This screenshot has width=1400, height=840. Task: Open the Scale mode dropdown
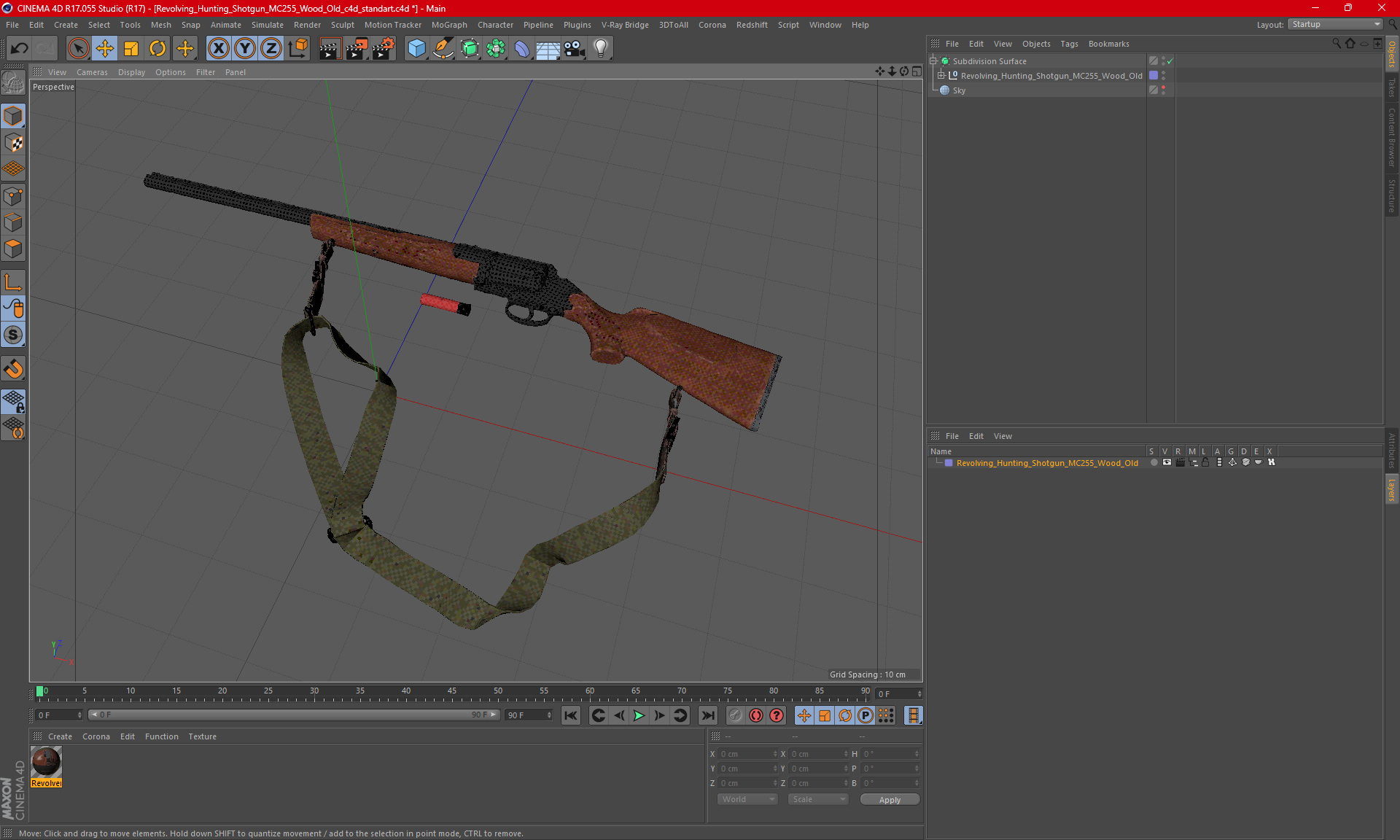pyautogui.click(x=817, y=799)
